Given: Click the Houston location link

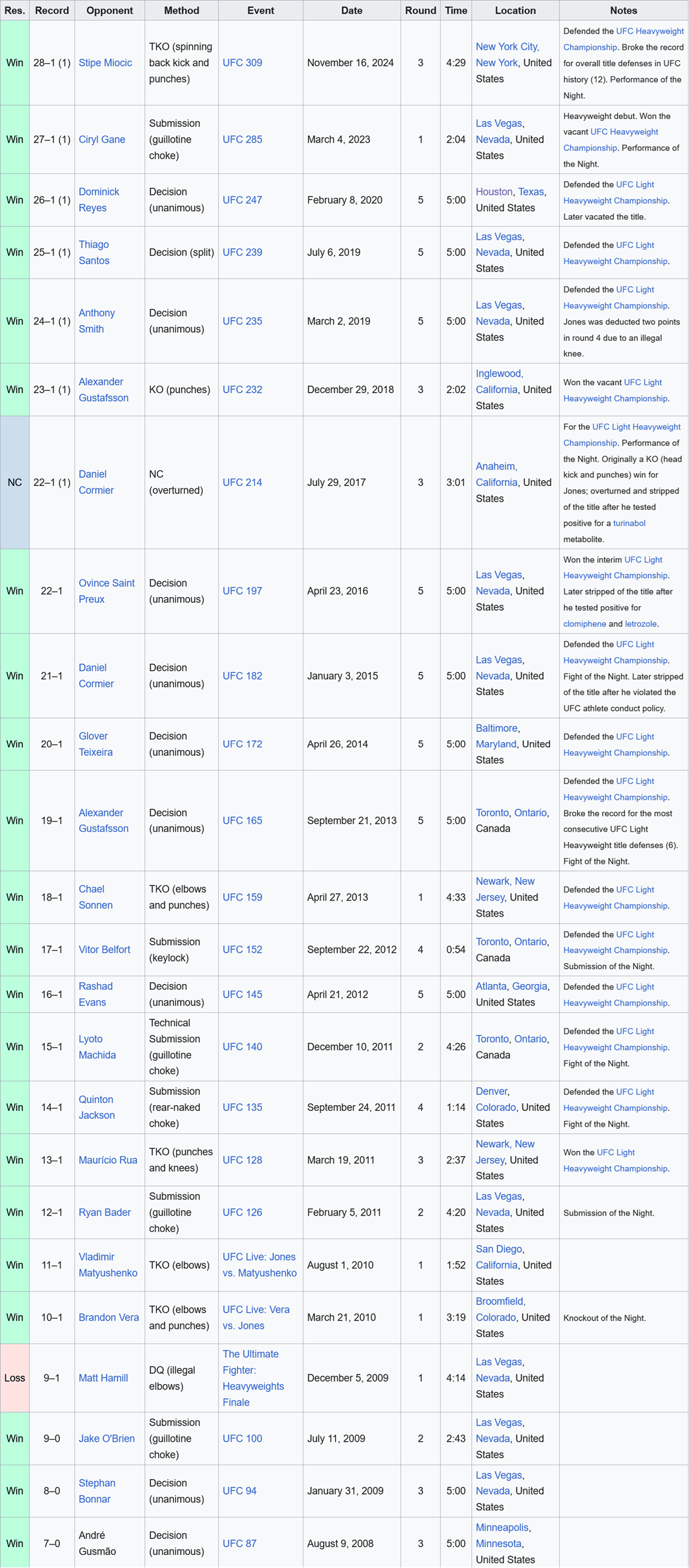Looking at the screenshot, I should click(x=494, y=192).
